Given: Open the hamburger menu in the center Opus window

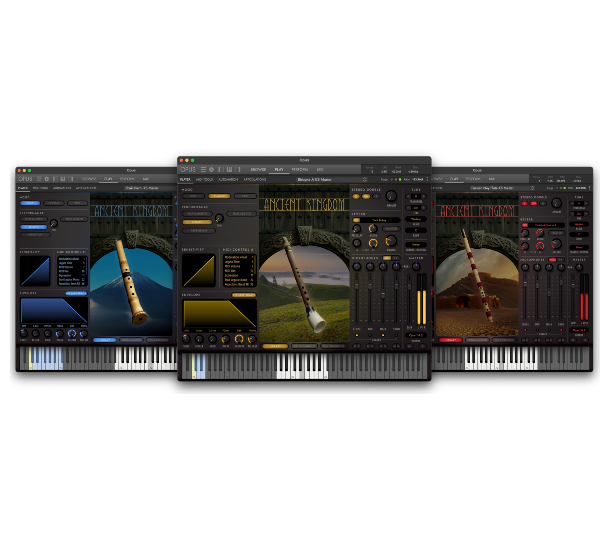Looking at the screenshot, I should click(x=203, y=169).
